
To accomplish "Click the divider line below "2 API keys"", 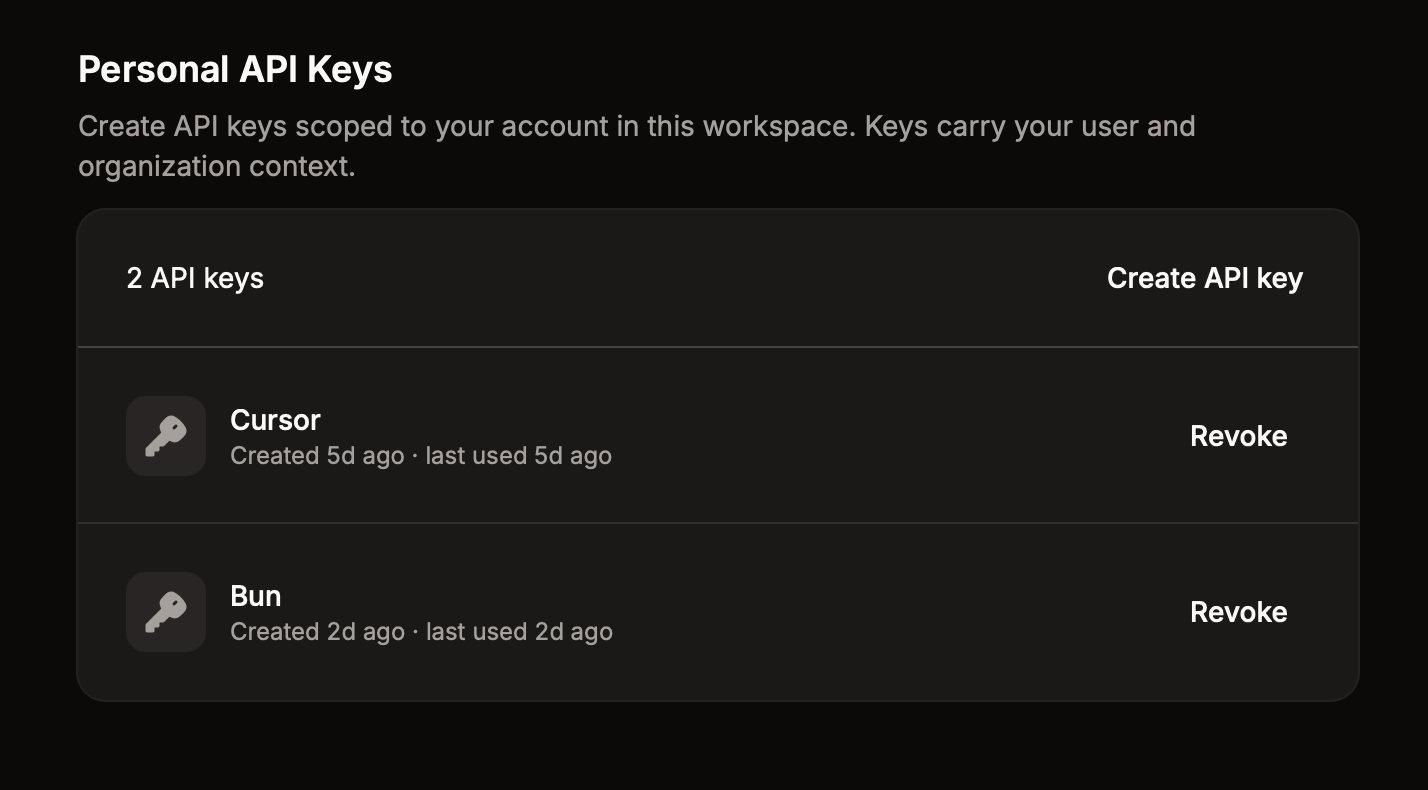I will 718,347.
